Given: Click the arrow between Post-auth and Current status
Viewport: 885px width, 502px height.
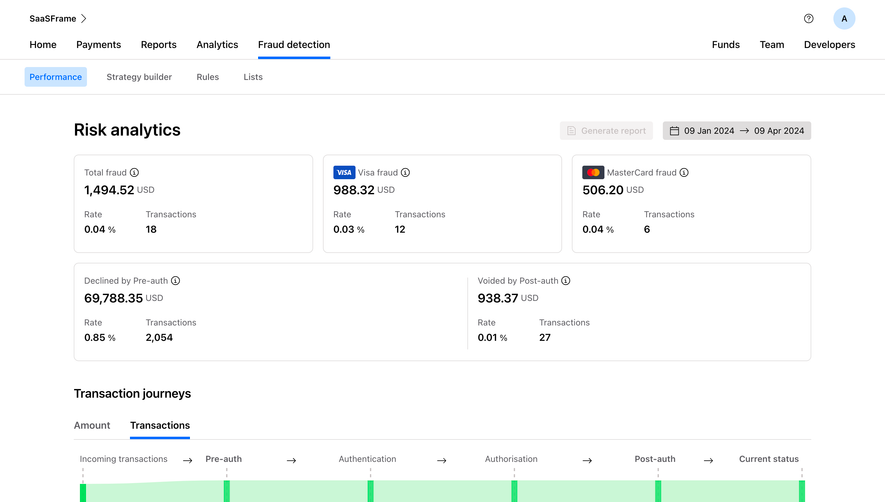Looking at the screenshot, I should 708,461.
